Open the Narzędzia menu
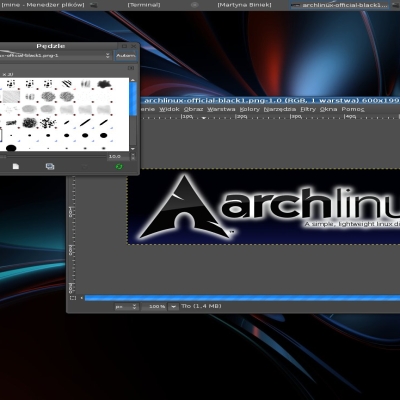This screenshot has height=400, width=400. coord(280,109)
